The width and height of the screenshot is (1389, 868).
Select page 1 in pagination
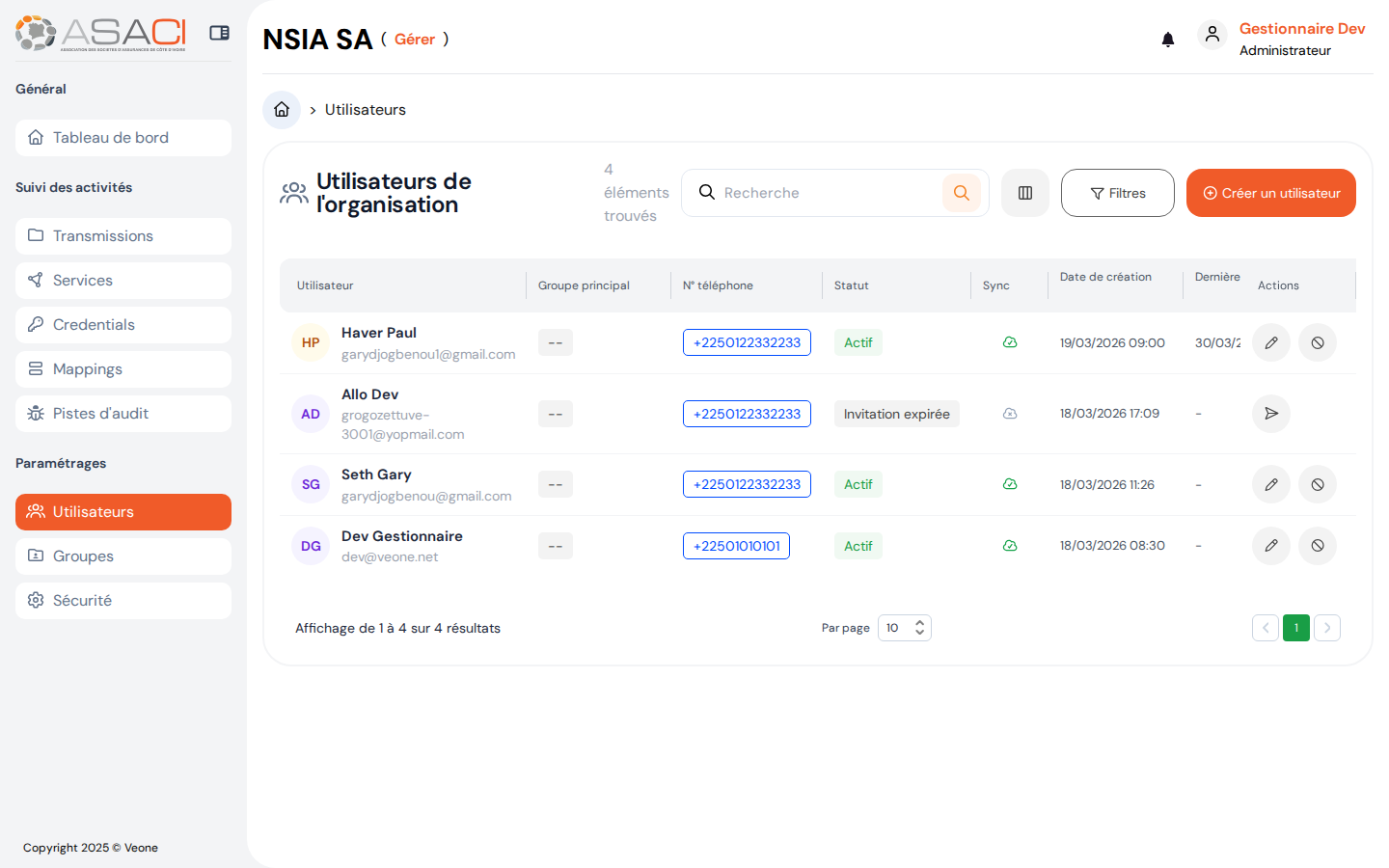pos(1295,628)
